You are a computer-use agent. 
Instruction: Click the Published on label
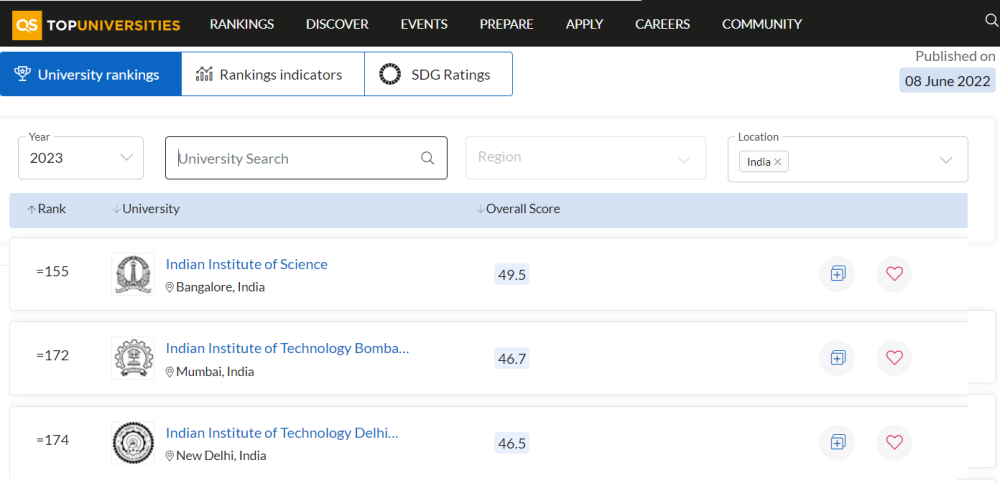coord(955,56)
